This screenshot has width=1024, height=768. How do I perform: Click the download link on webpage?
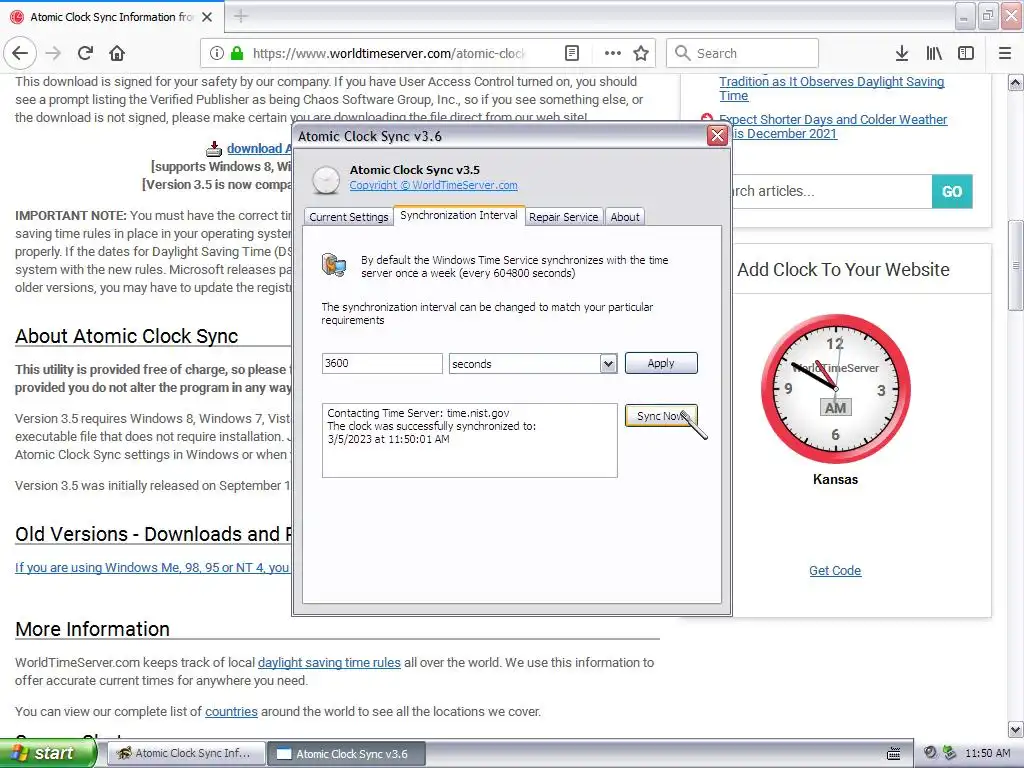[x=258, y=149]
